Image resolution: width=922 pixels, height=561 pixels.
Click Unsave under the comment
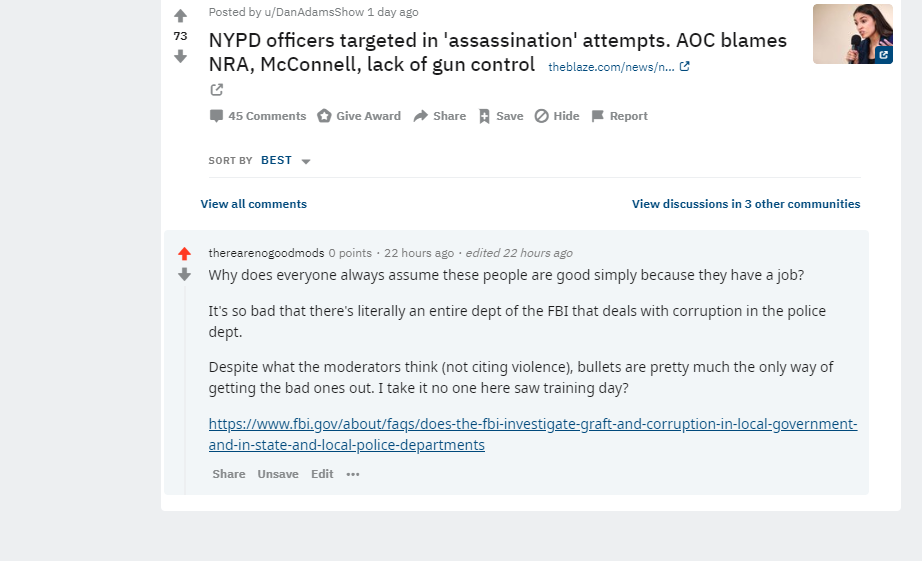(278, 474)
